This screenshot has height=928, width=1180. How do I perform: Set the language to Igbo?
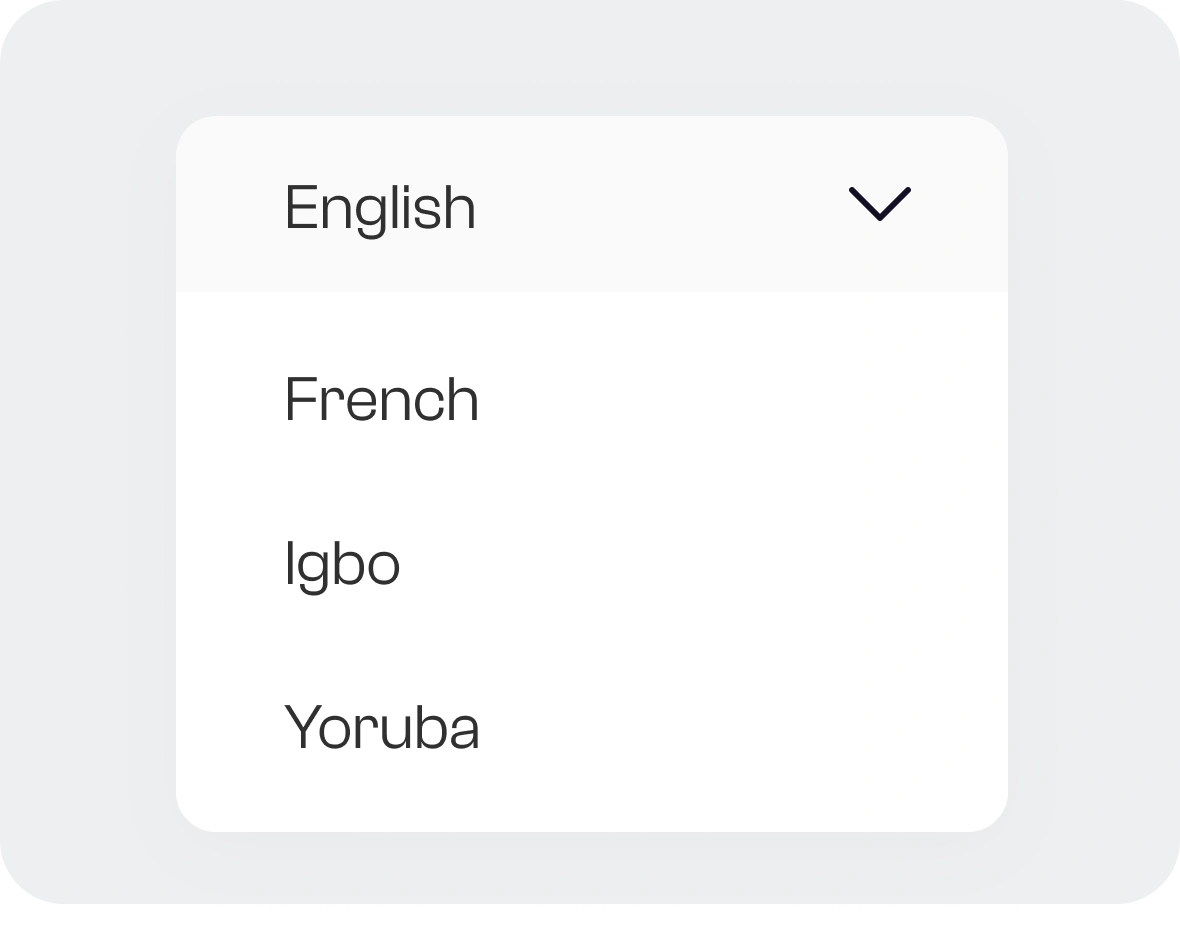343,563
